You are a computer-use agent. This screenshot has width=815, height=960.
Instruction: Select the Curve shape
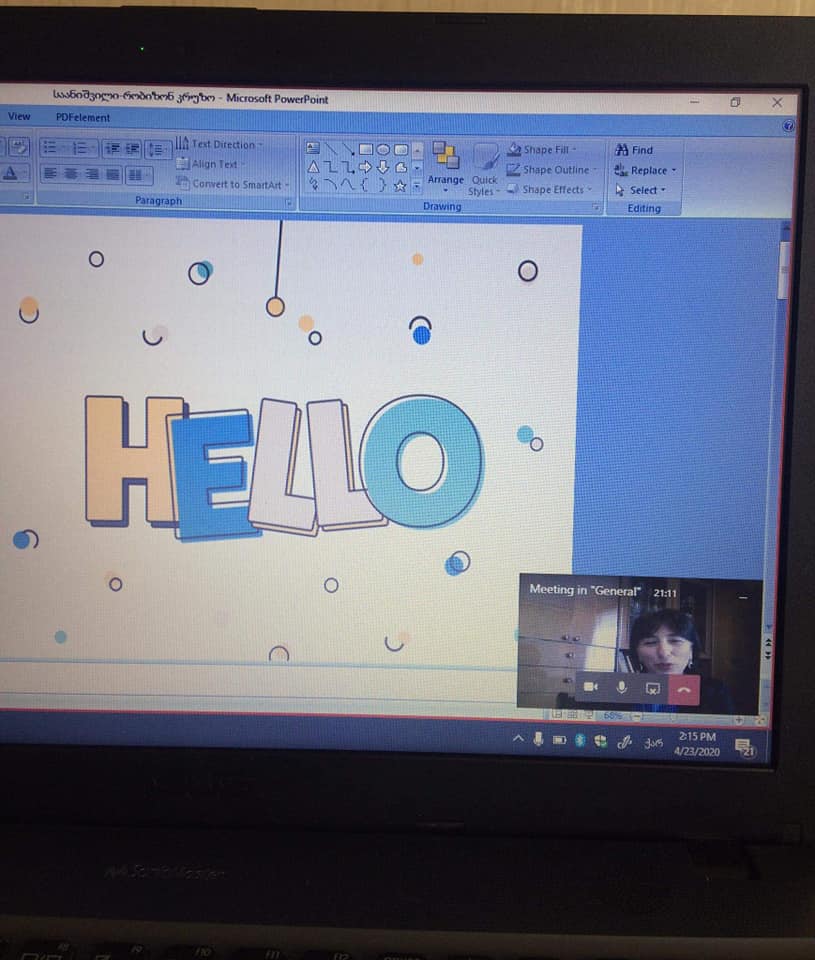click(x=348, y=185)
